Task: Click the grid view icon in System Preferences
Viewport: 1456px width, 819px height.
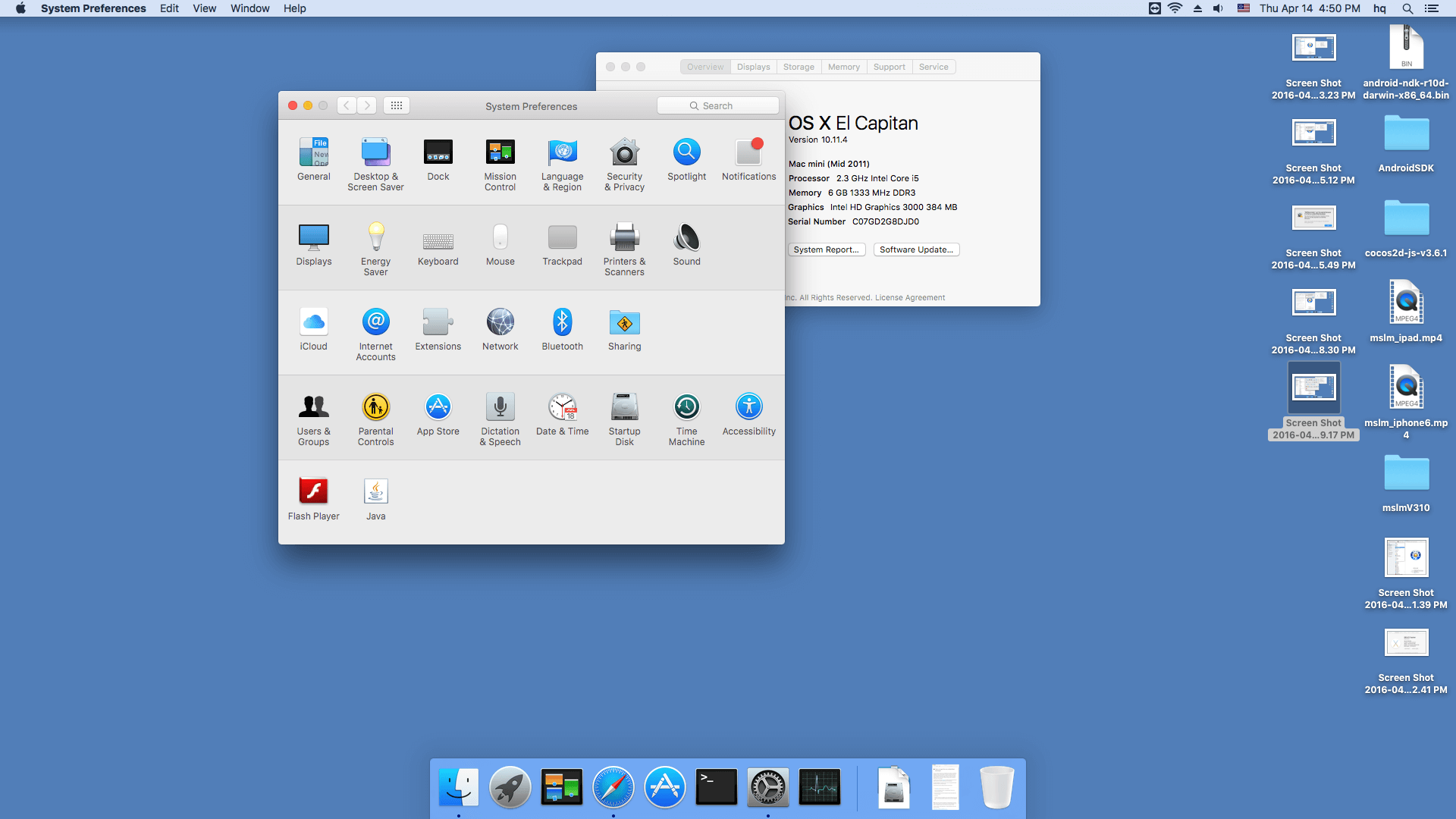Action: coord(396,105)
